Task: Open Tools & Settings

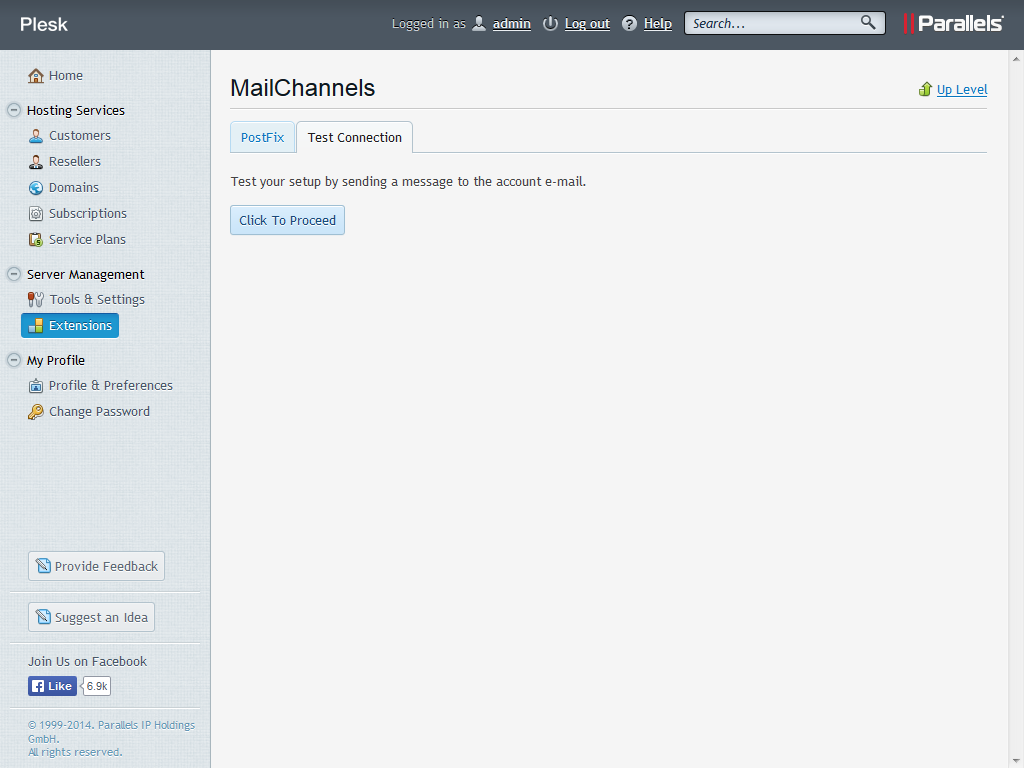Action: coord(97,300)
